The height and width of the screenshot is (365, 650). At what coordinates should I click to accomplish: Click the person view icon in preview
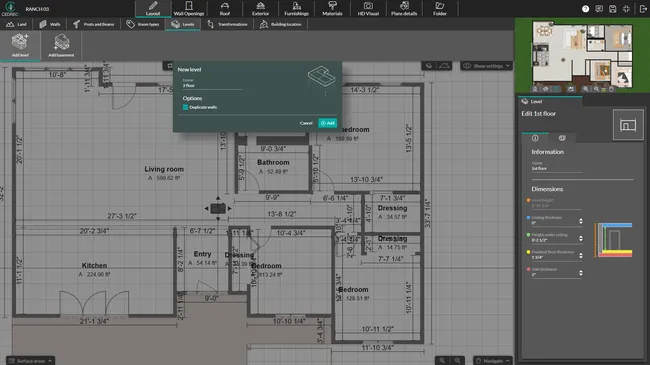point(535,89)
